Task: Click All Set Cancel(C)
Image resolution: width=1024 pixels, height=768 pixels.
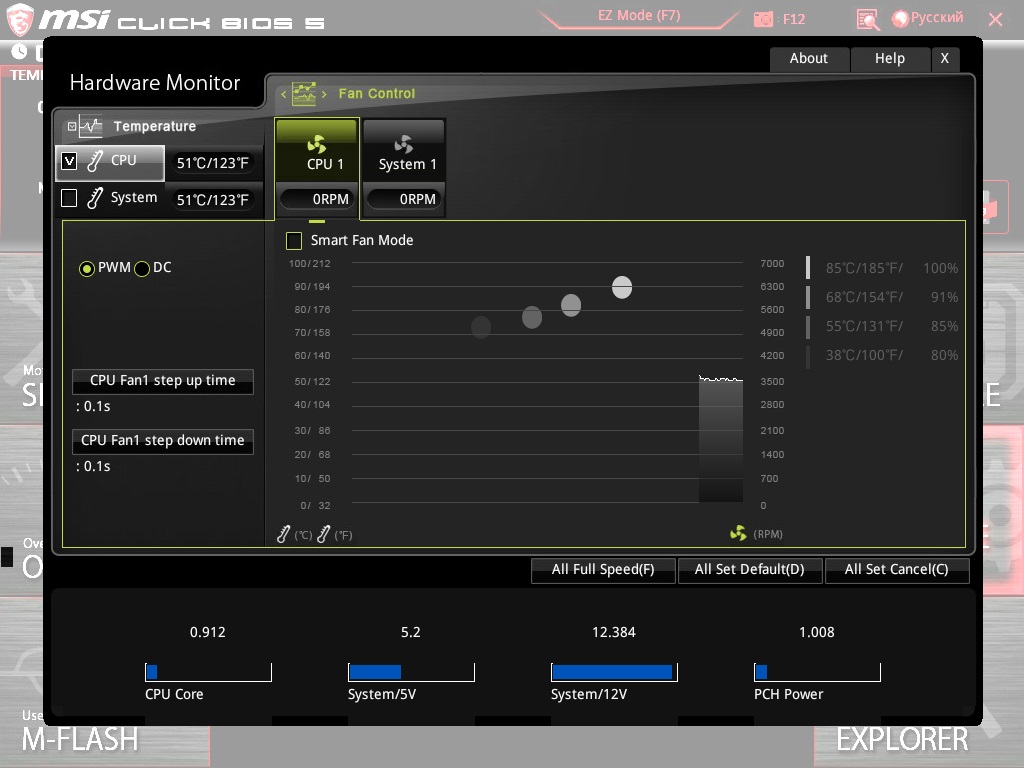Action: (897, 569)
